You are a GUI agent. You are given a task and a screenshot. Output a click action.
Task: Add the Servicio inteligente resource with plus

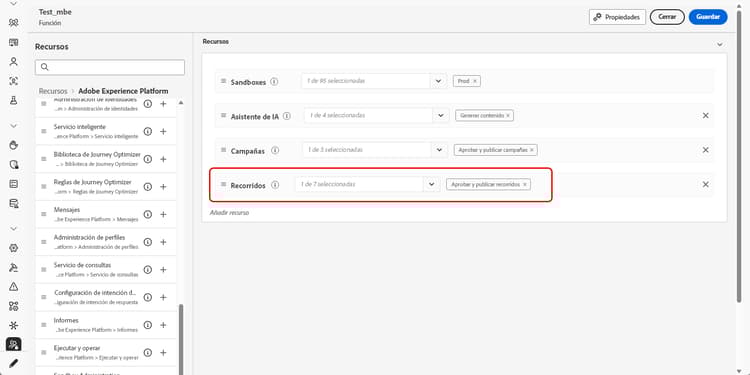[163, 132]
